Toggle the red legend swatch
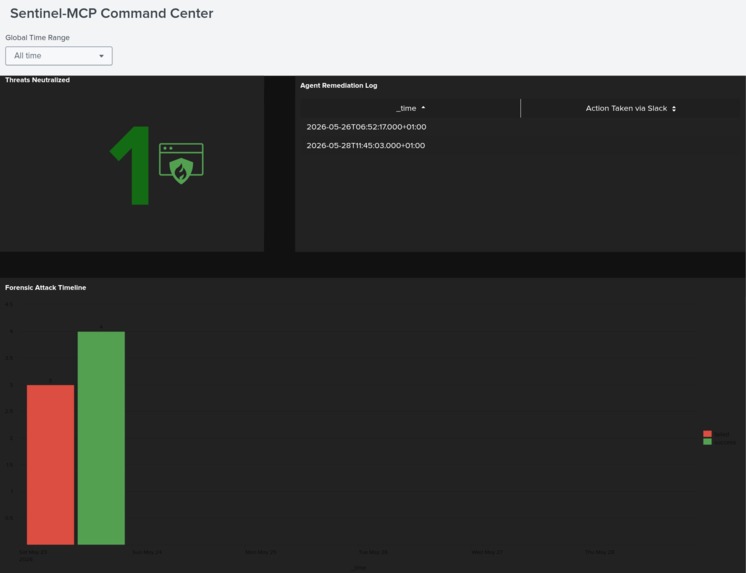This screenshot has width=746, height=573. [x=707, y=434]
